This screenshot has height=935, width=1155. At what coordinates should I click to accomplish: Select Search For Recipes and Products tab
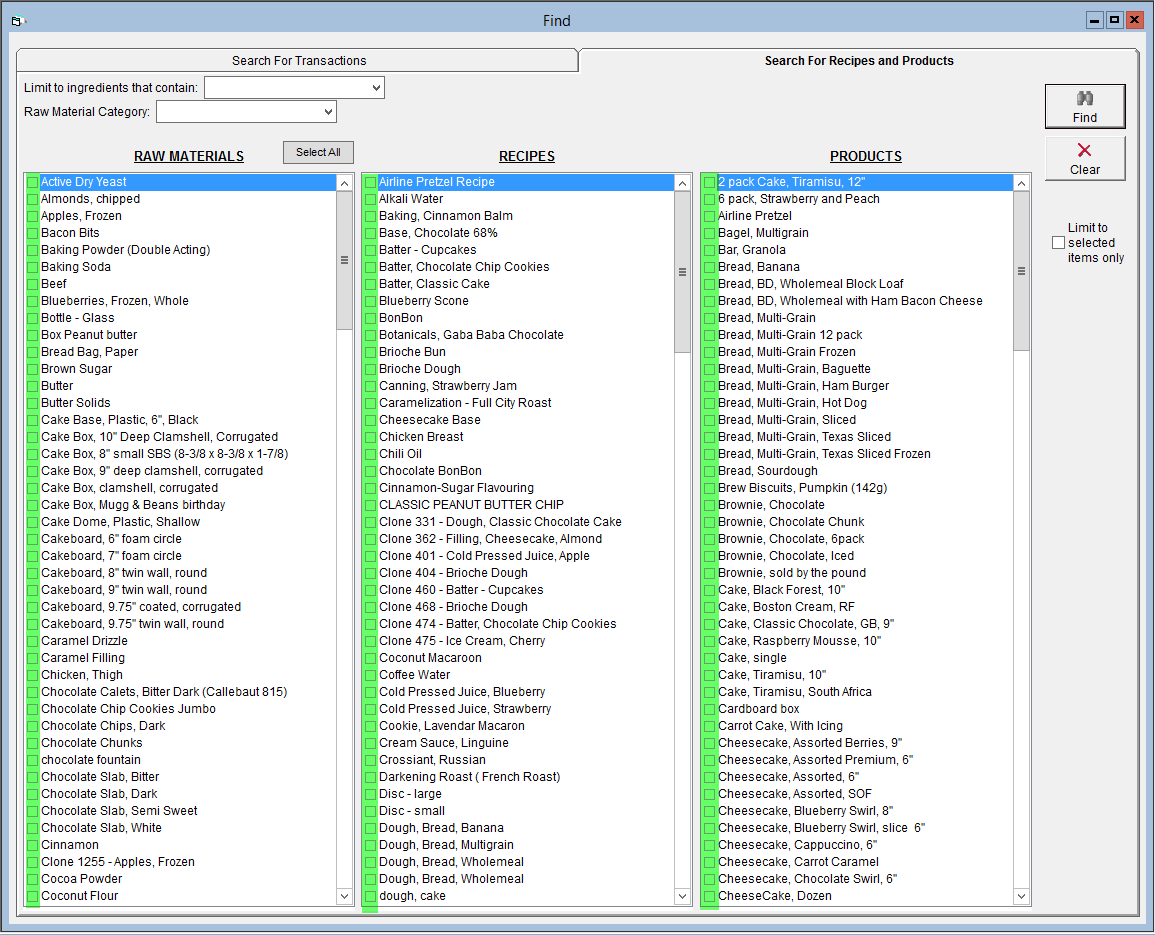(x=858, y=61)
